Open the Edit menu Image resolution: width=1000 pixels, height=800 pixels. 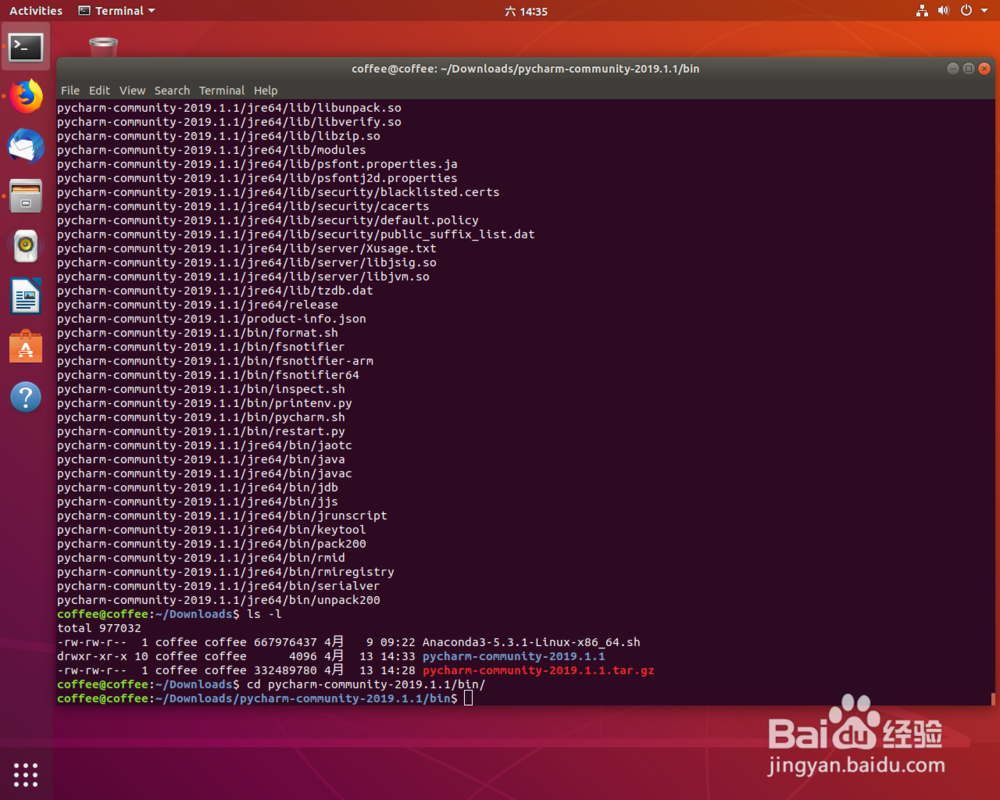pos(99,91)
